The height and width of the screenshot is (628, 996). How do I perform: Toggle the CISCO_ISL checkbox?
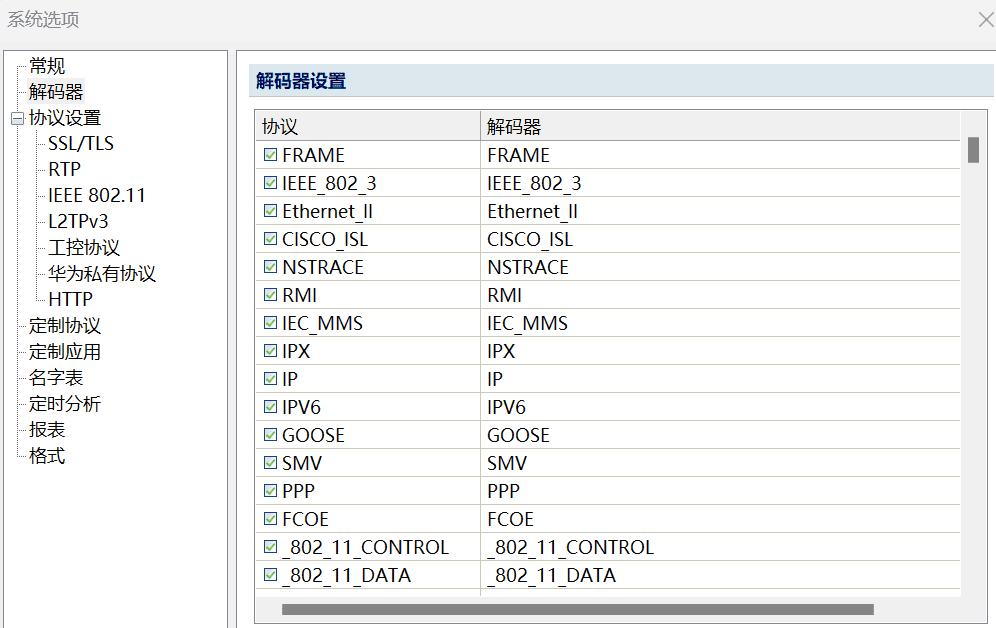270,239
